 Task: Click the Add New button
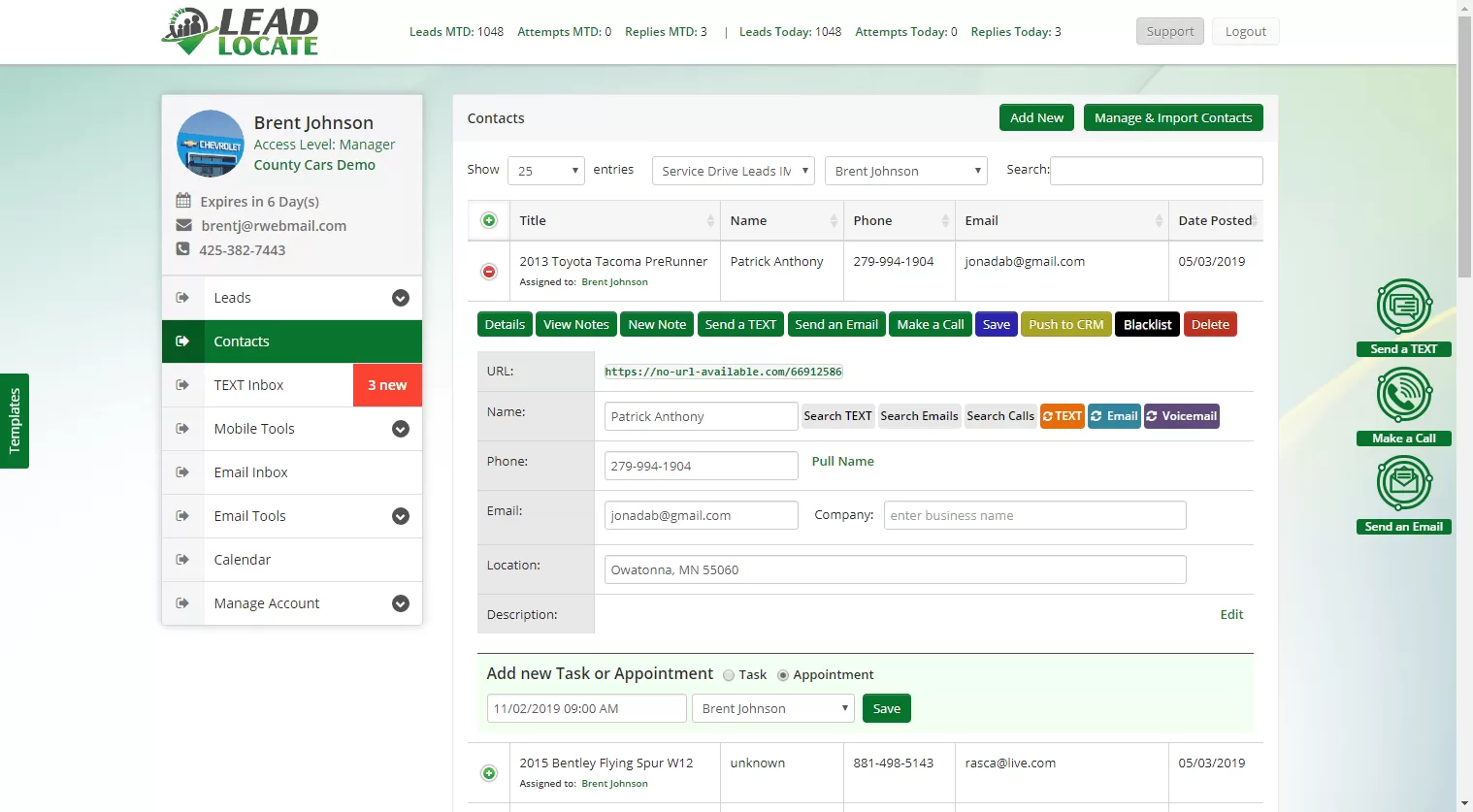1037,117
